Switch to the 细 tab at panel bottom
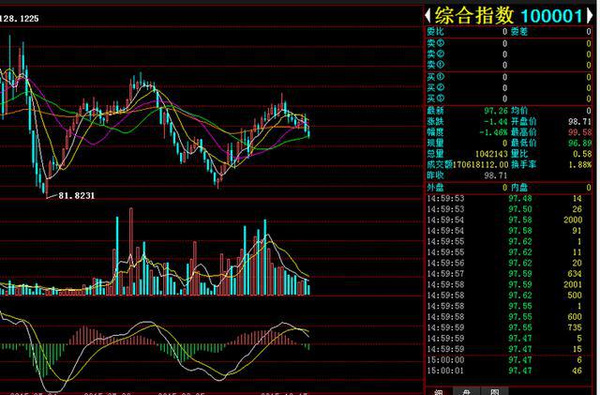Screen dimensions: 600x395 pyautogui.click(x=439, y=392)
